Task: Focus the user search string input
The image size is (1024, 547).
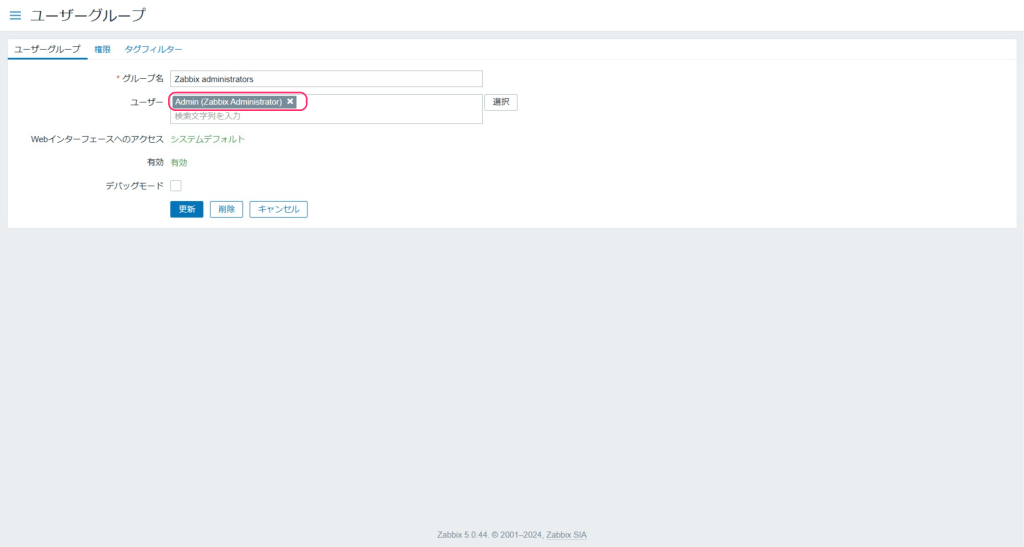Action: (326, 116)
